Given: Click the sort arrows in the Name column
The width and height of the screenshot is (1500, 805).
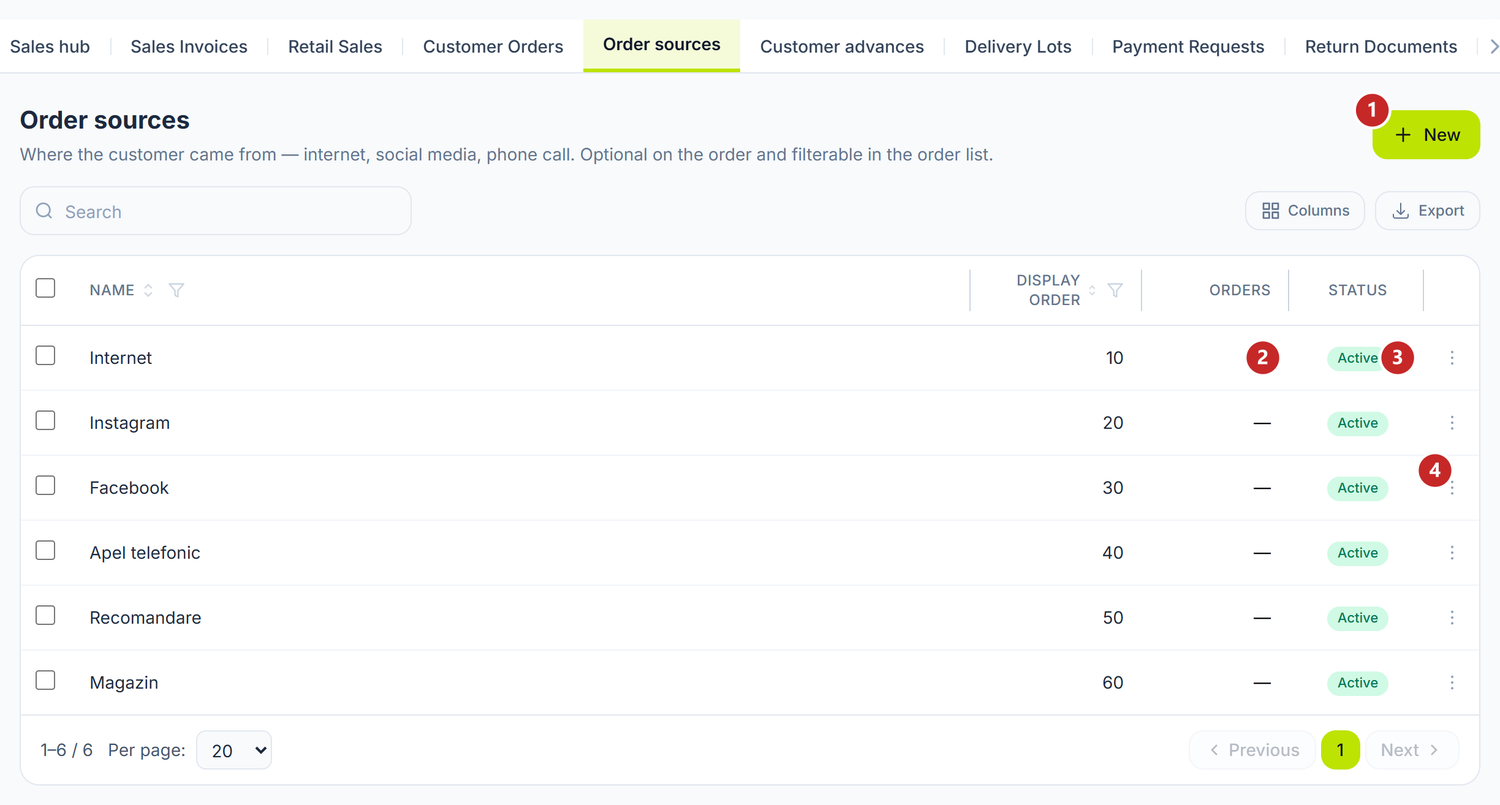Looking at the screenshot, I should pos(148,290).
